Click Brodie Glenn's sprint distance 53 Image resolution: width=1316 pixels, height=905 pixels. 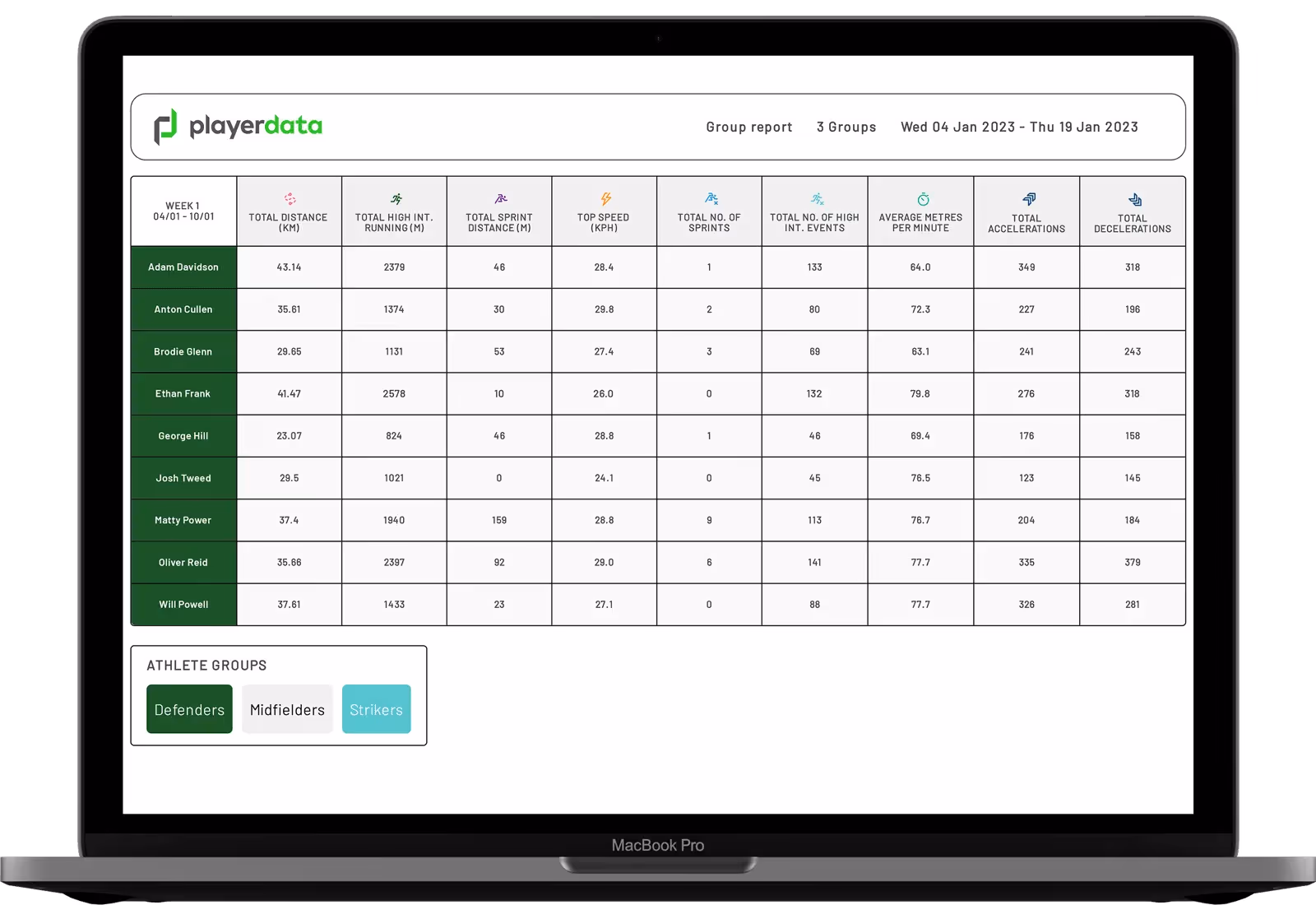point(499,351)
